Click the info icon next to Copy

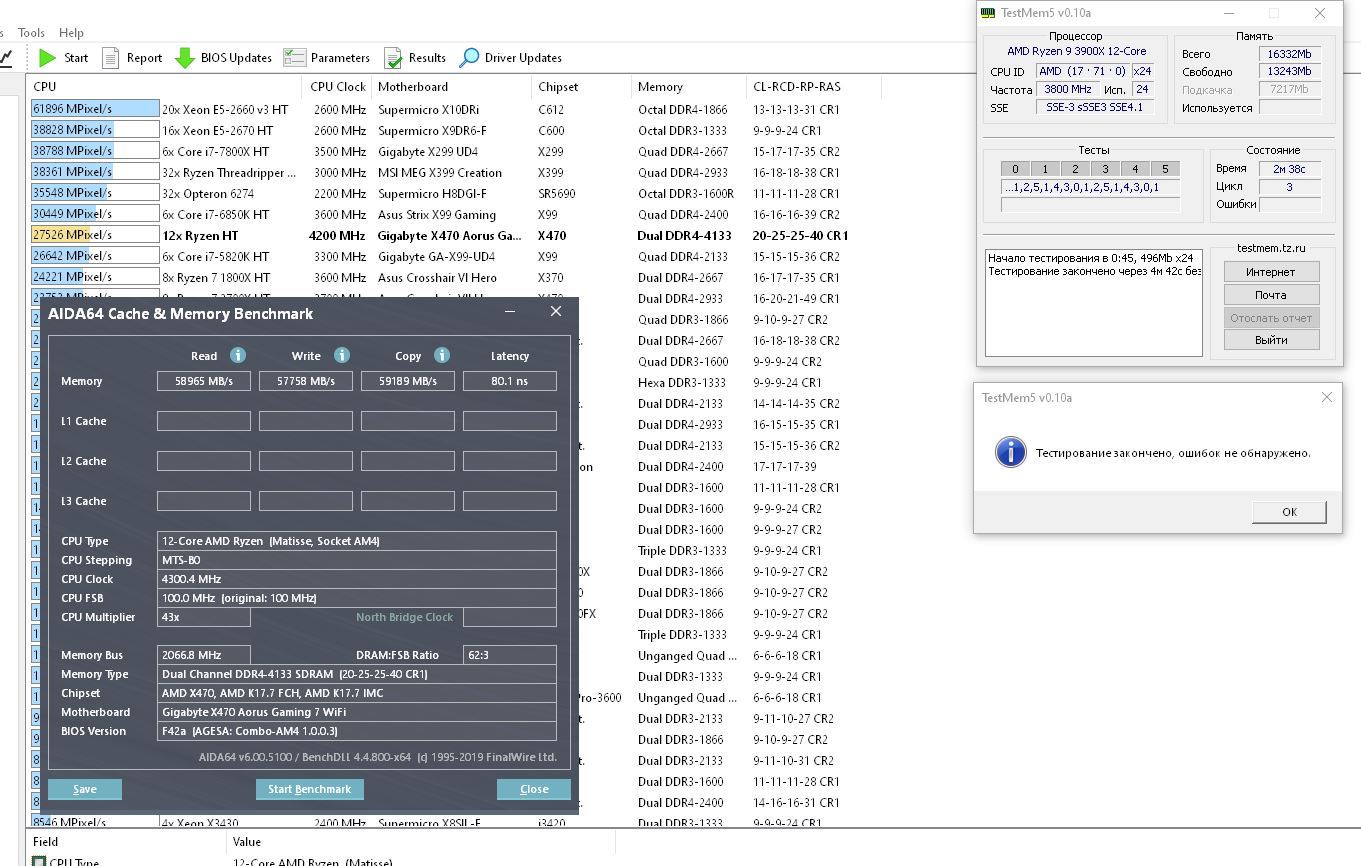coord(442,355)
